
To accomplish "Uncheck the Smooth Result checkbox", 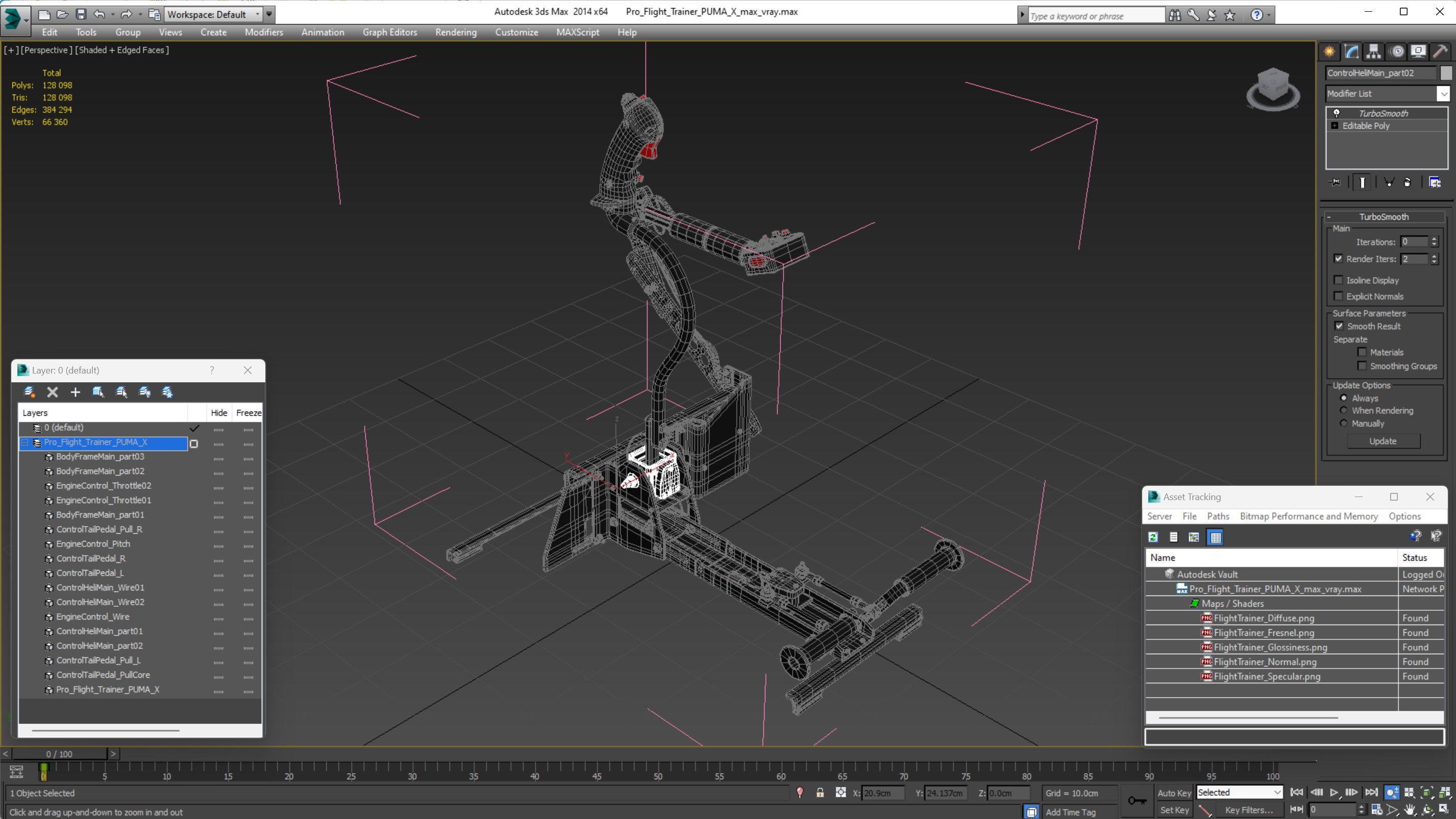I will click(1339, 326).
